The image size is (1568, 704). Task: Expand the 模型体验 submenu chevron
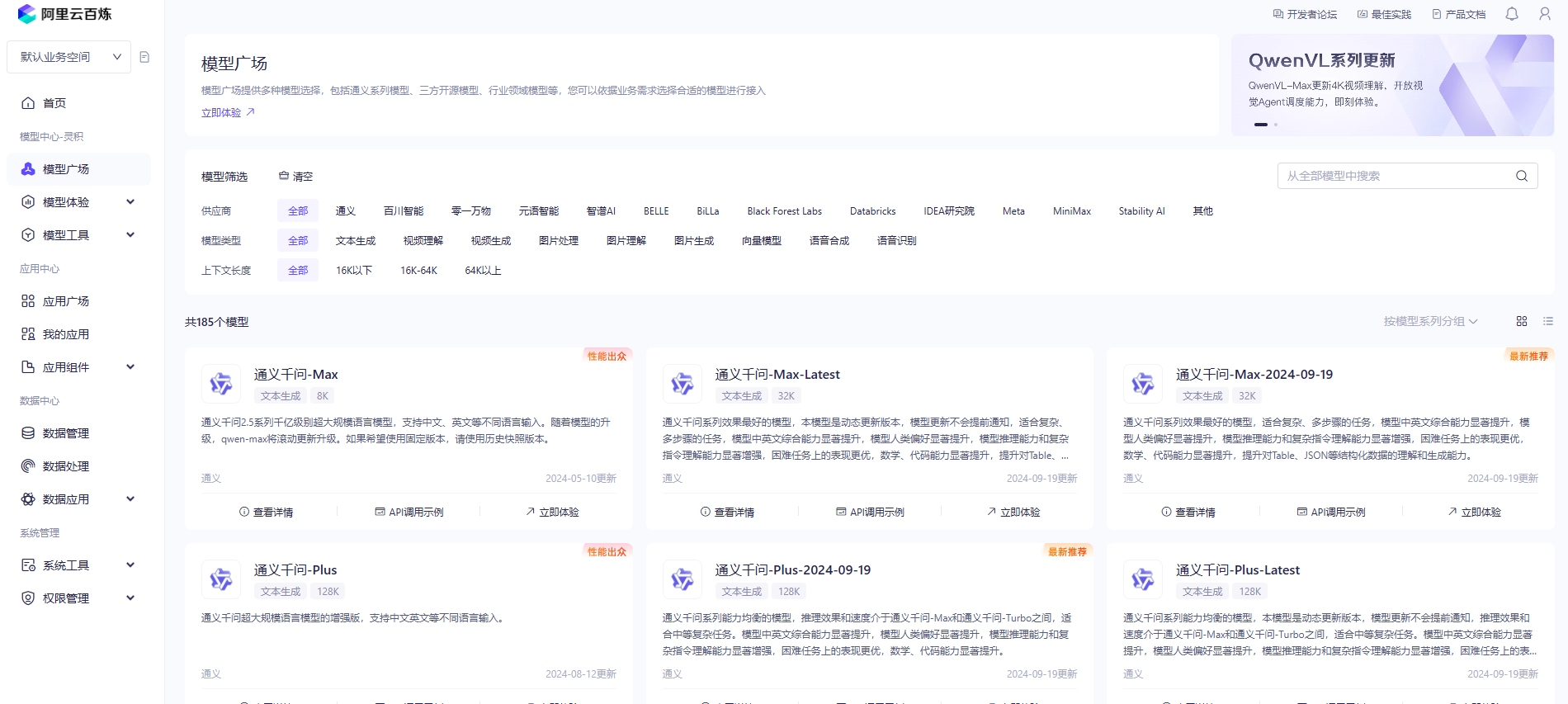(130, 202)
